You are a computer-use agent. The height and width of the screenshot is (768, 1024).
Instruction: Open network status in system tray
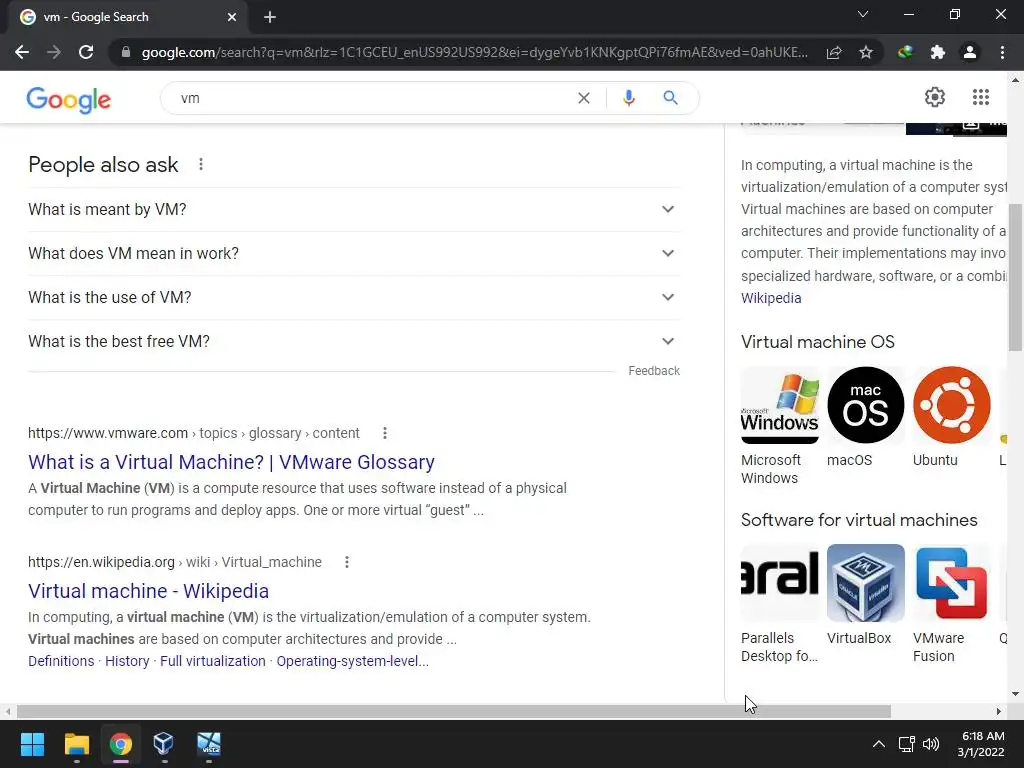906,744
